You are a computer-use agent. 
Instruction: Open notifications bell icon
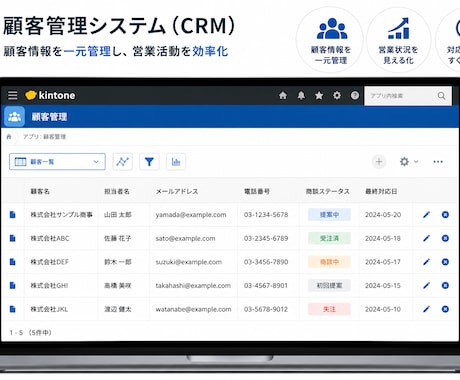(x=301, y=96)
